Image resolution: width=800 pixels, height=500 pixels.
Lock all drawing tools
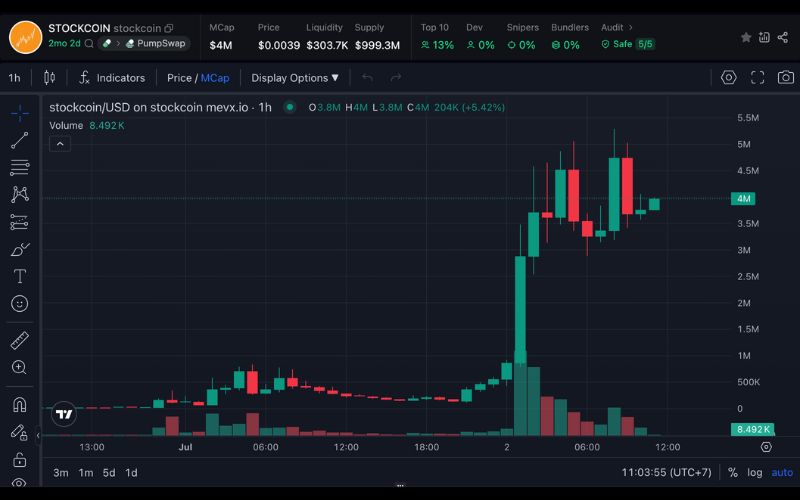pos(19,460)
